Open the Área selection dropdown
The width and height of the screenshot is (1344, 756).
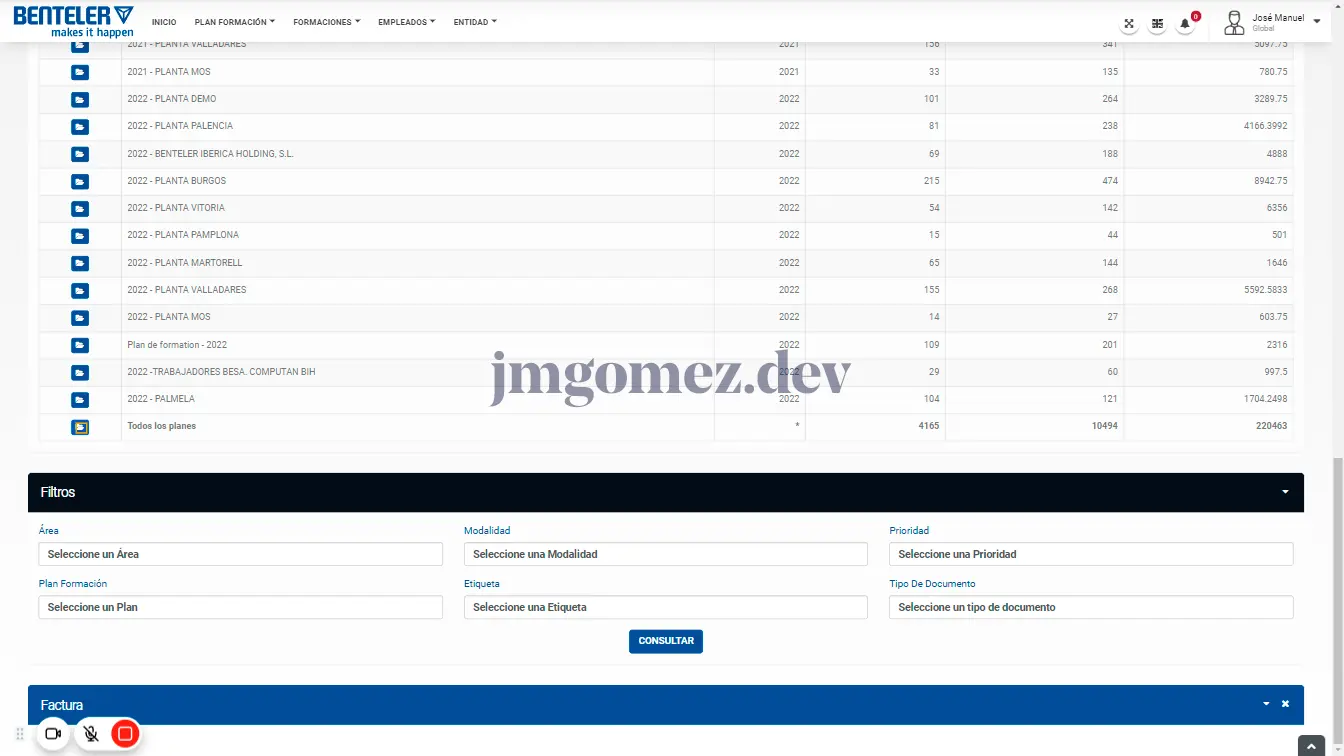tap(240, 554)
